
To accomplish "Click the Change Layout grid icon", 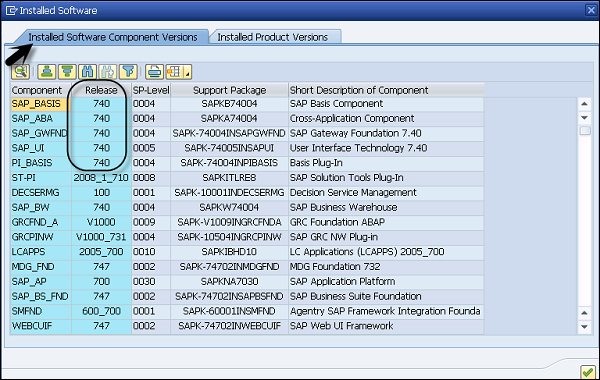I will click(174, 72).
